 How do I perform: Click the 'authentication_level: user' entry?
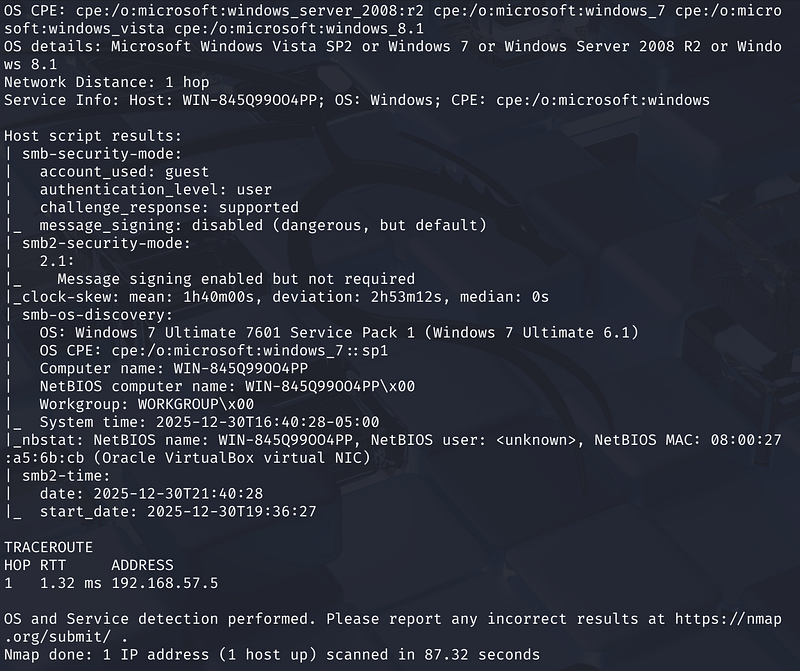(x=155, y=189)
